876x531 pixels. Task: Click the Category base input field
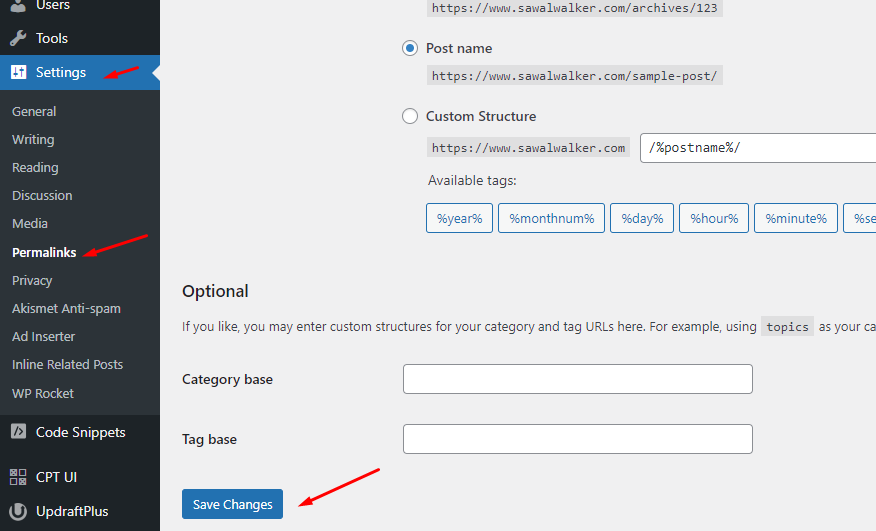click(578, 379)
